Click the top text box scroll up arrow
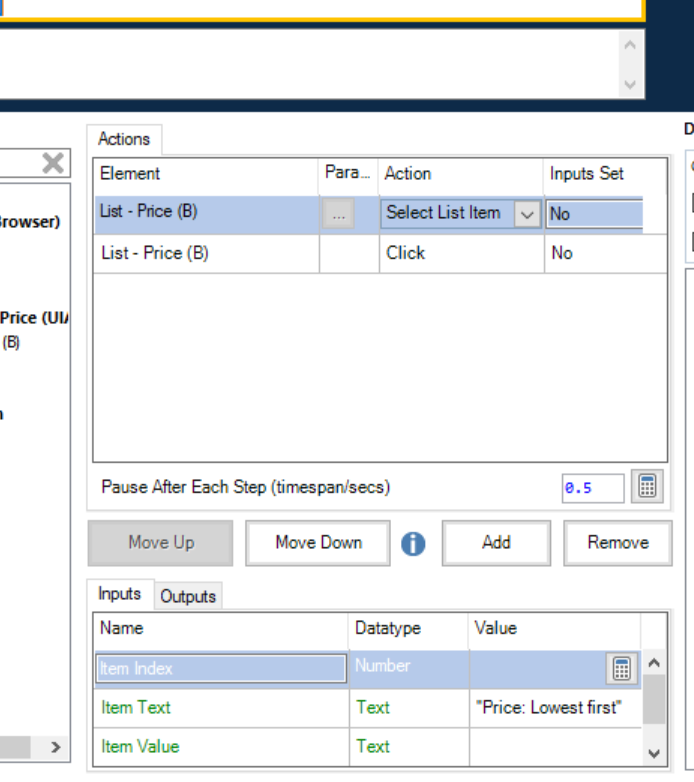 click(630, 45)
